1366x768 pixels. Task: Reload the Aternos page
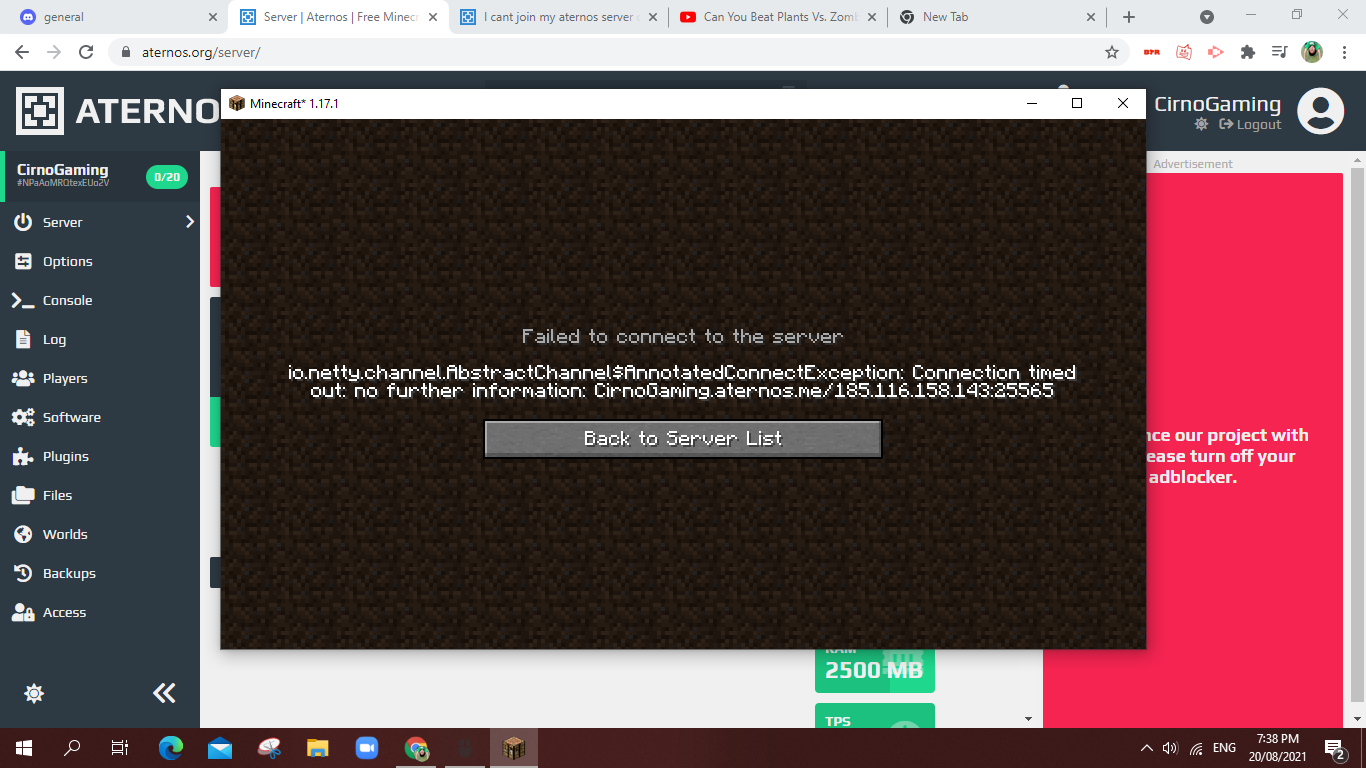pos(86,52)
